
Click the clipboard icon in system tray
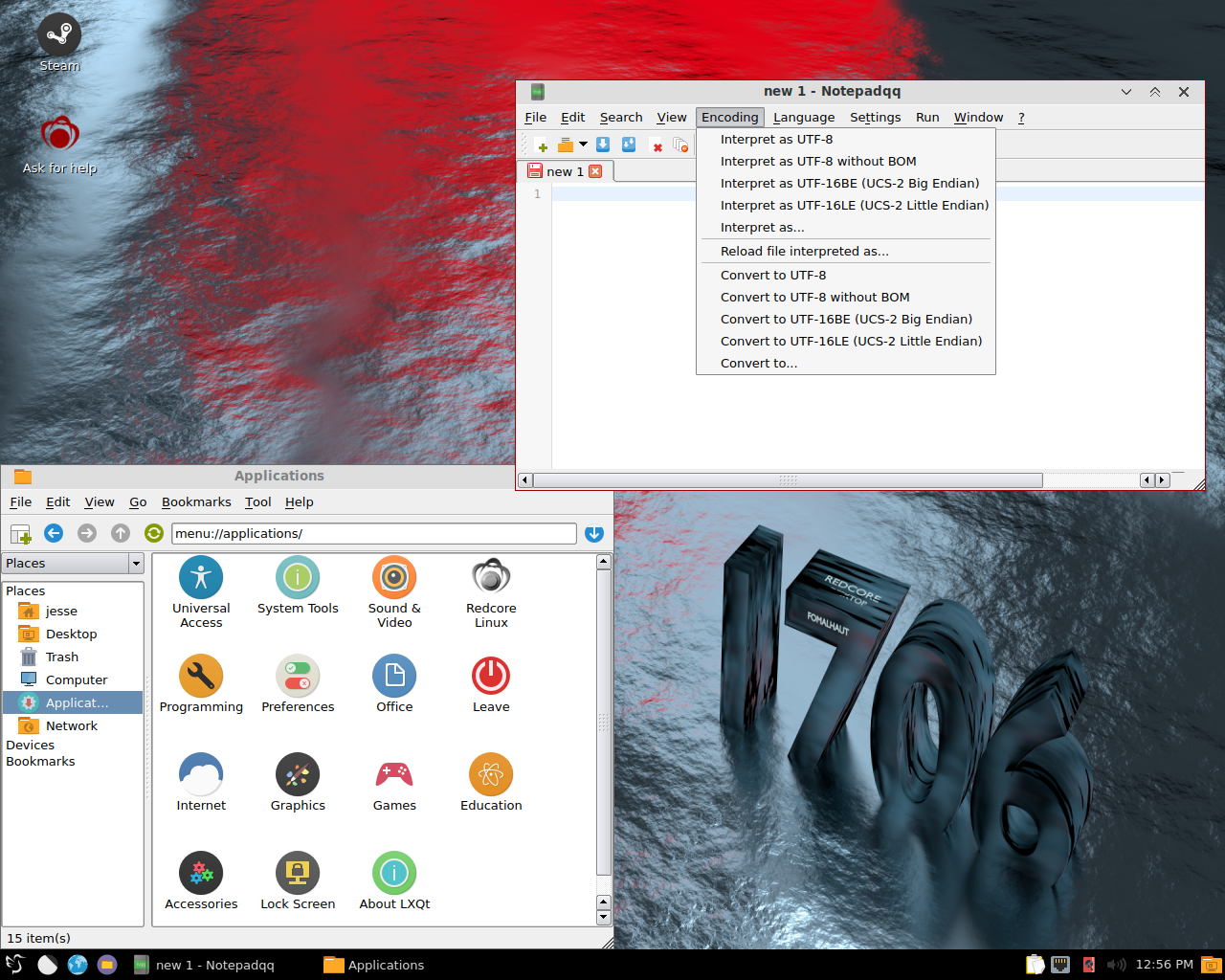point(1035,965)
